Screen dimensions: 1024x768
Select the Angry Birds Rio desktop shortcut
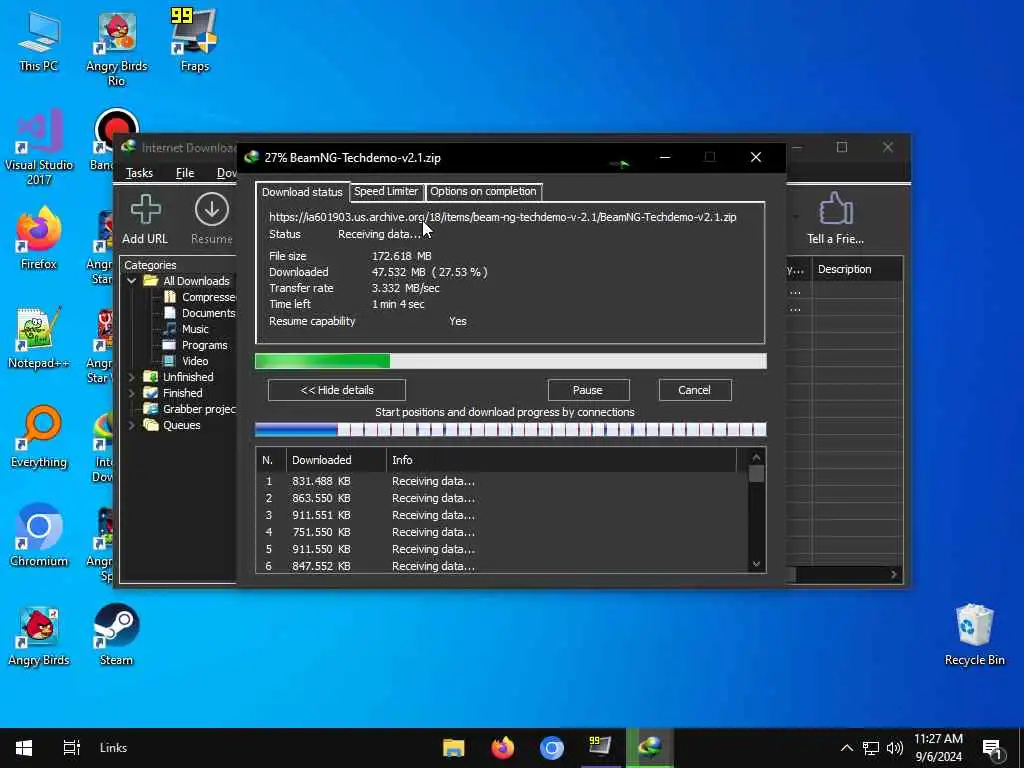pyautogui.click(x=117, y=49)
